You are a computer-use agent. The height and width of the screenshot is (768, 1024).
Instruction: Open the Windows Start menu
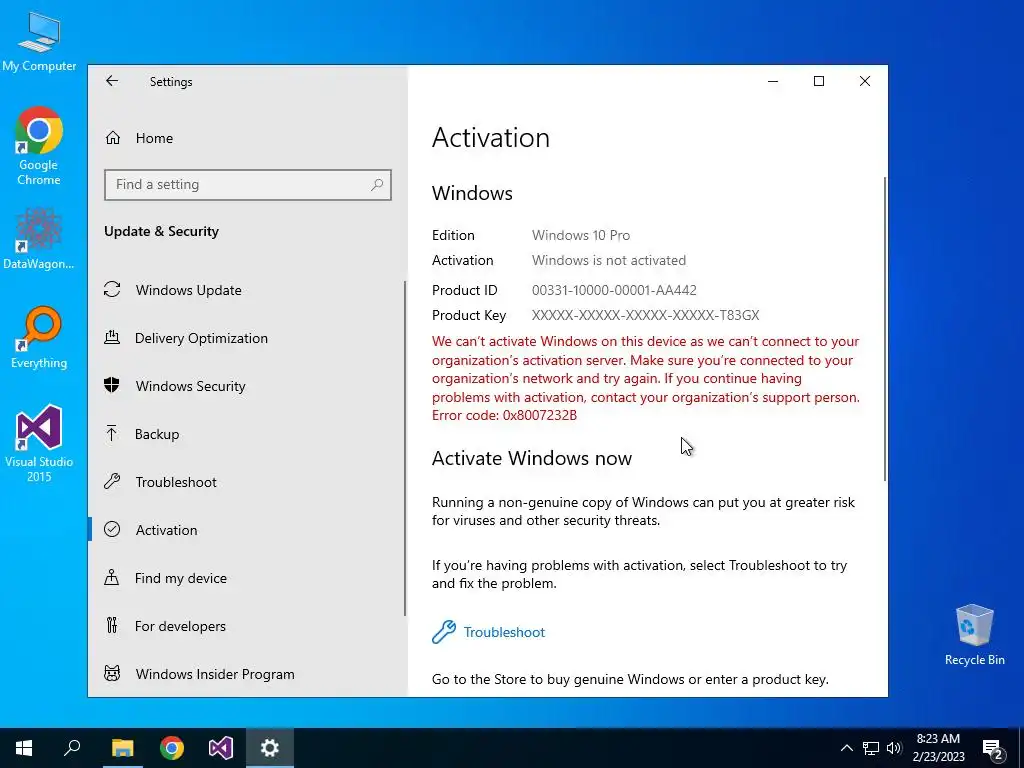pyautogui.click(x=24, y=748)
